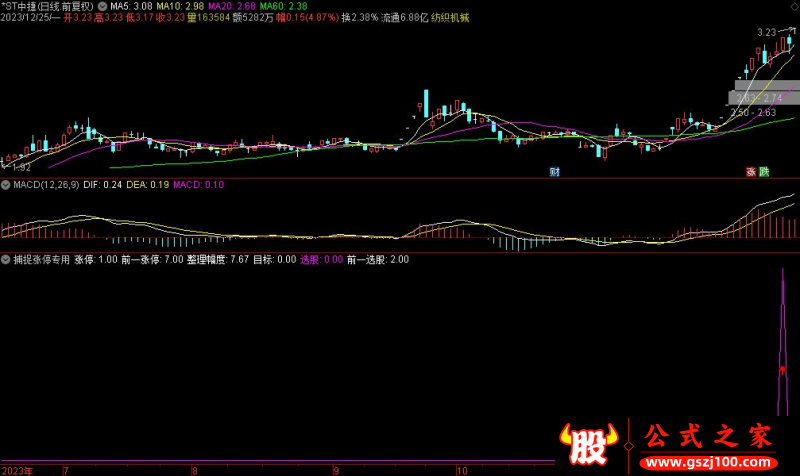
Task: Click the 2.50 - 2.63 price gap label
Action: pyautogui.click(x=753, y=112)
